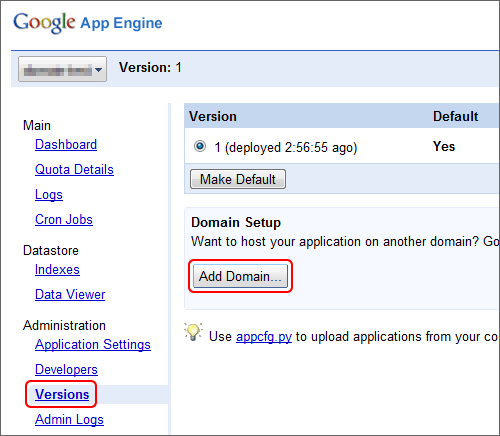Select the Versions menu item

coord(62,394)
